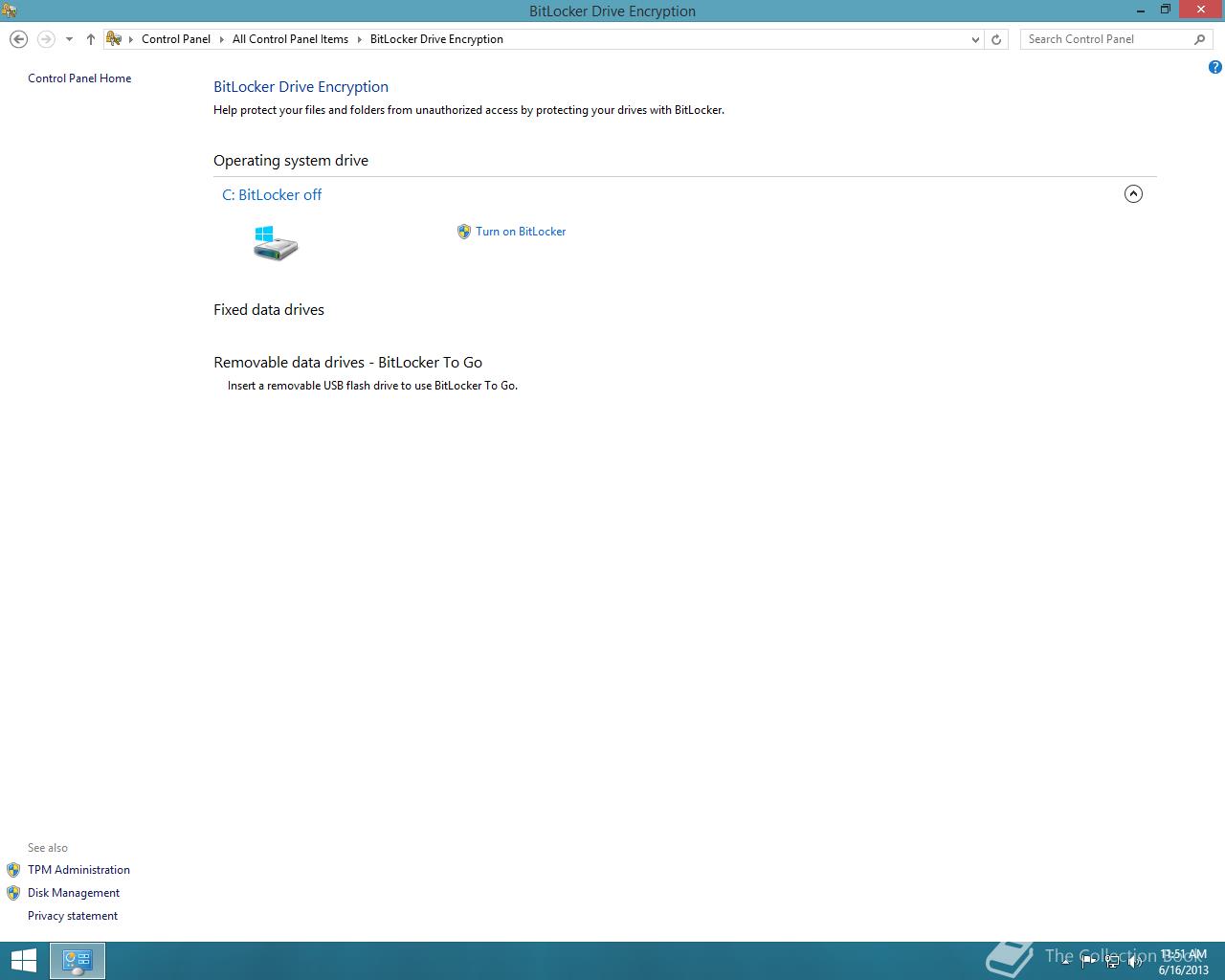
Task: Select BitLocker Drive Encryption breadcrumb
Action: (436, 39)
